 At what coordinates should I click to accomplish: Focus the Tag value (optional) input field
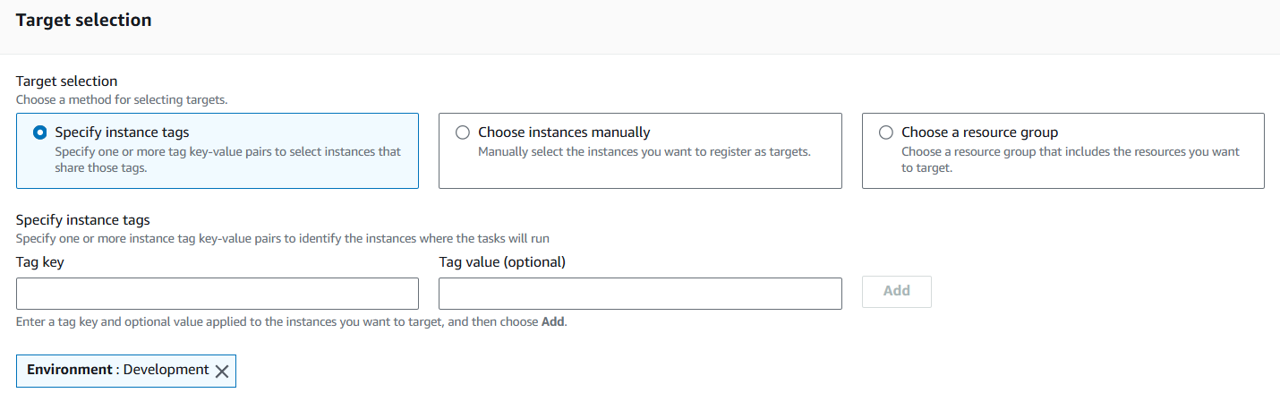pyautogui.click(x=640, y=294)
